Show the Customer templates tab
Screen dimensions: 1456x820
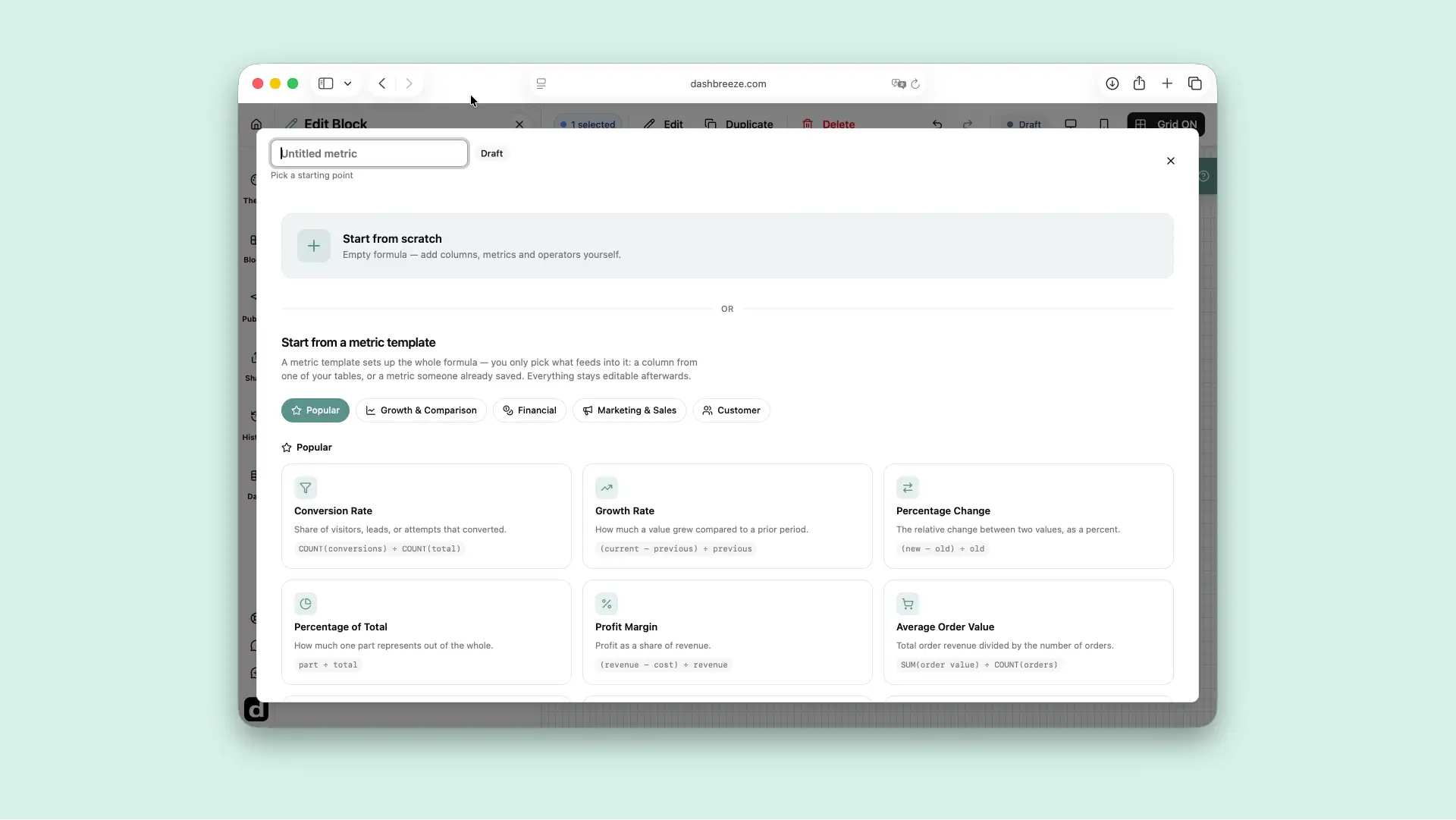pos(731,410)
